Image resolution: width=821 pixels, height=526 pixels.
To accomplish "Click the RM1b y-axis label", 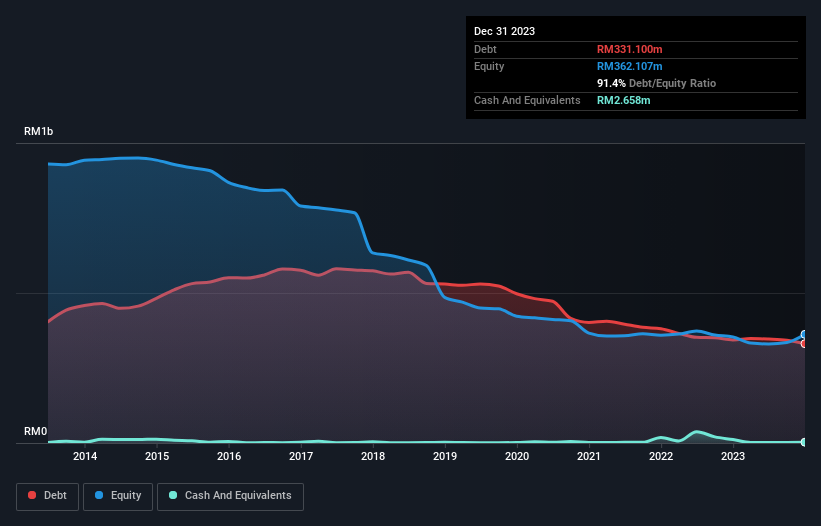I will pos(38,131).
